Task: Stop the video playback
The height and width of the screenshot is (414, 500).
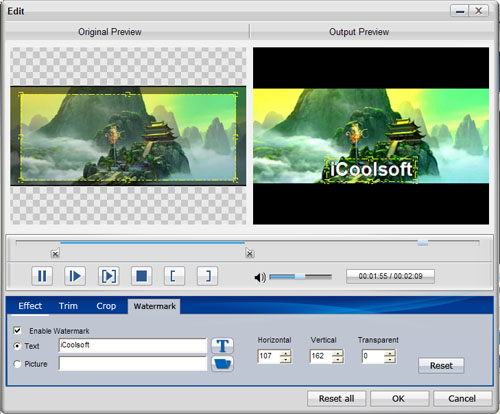Action: (142, 276)
